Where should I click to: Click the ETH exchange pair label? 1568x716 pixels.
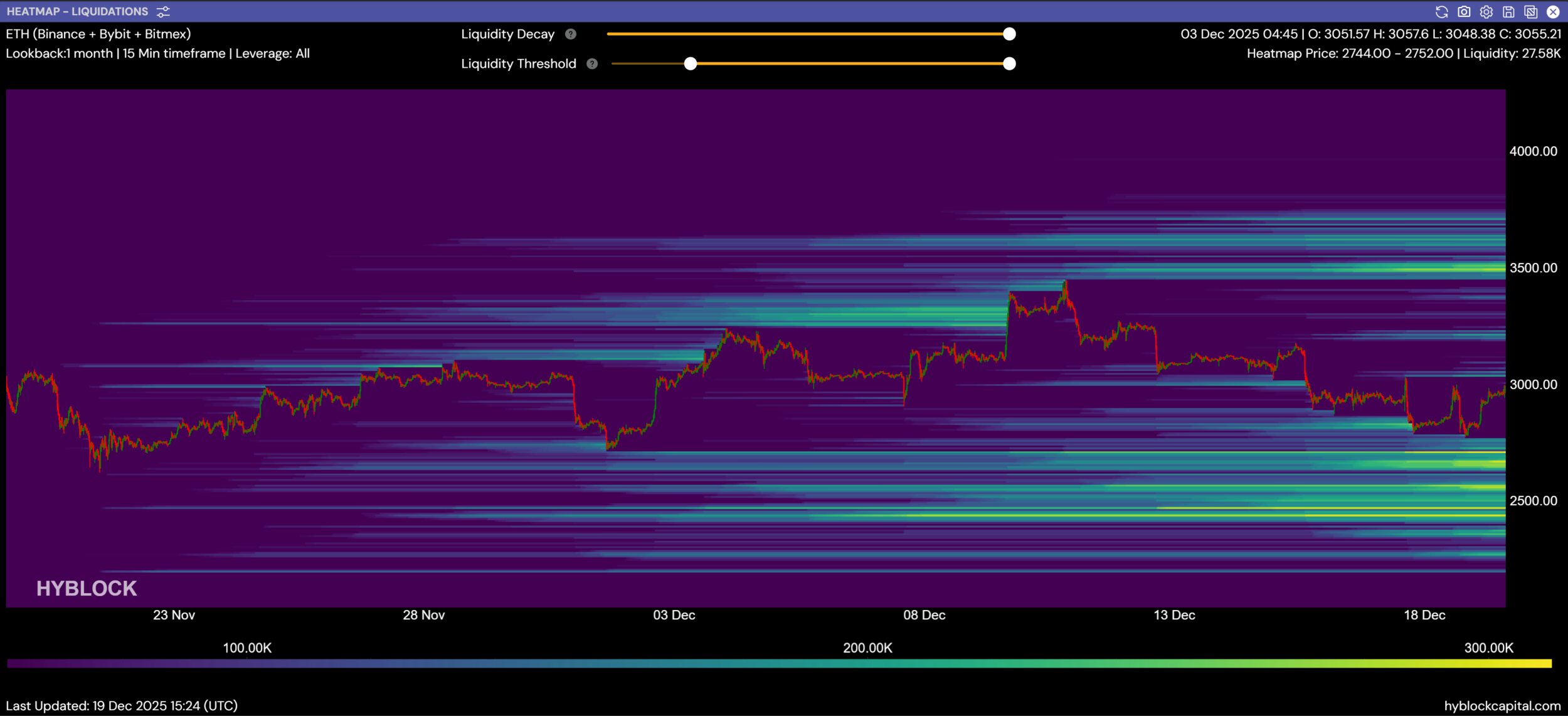pyautogui.click(x=98, y=35)
